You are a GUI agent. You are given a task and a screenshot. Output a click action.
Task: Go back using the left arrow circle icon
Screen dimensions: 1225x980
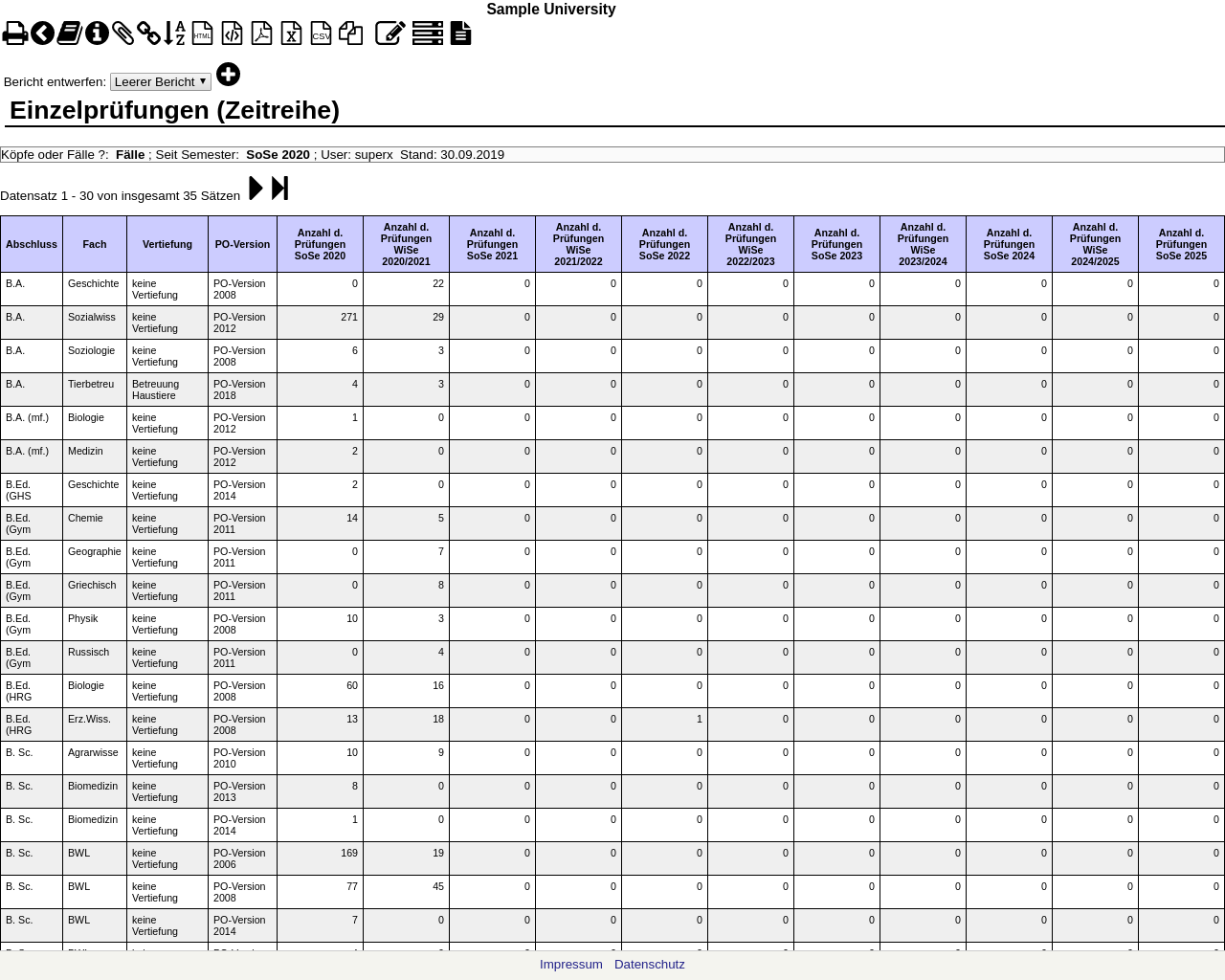point(42,34)
